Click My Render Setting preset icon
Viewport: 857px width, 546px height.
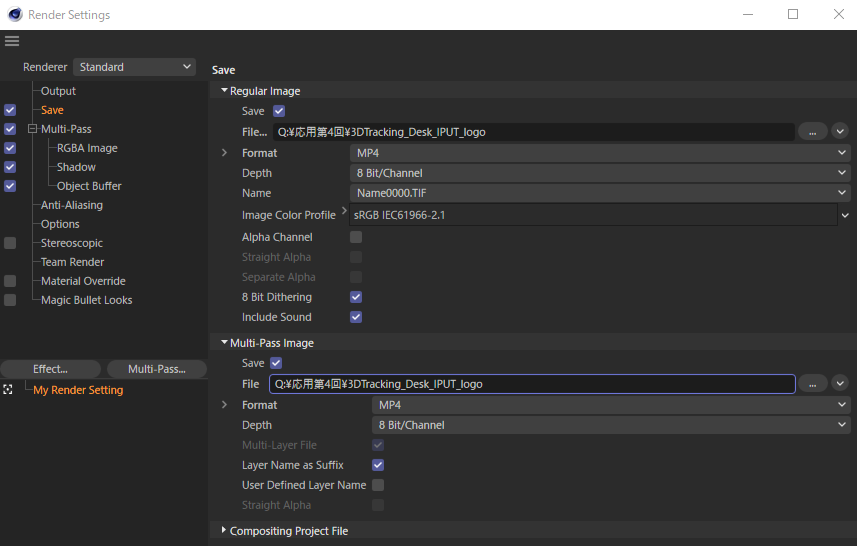point(8,390)
